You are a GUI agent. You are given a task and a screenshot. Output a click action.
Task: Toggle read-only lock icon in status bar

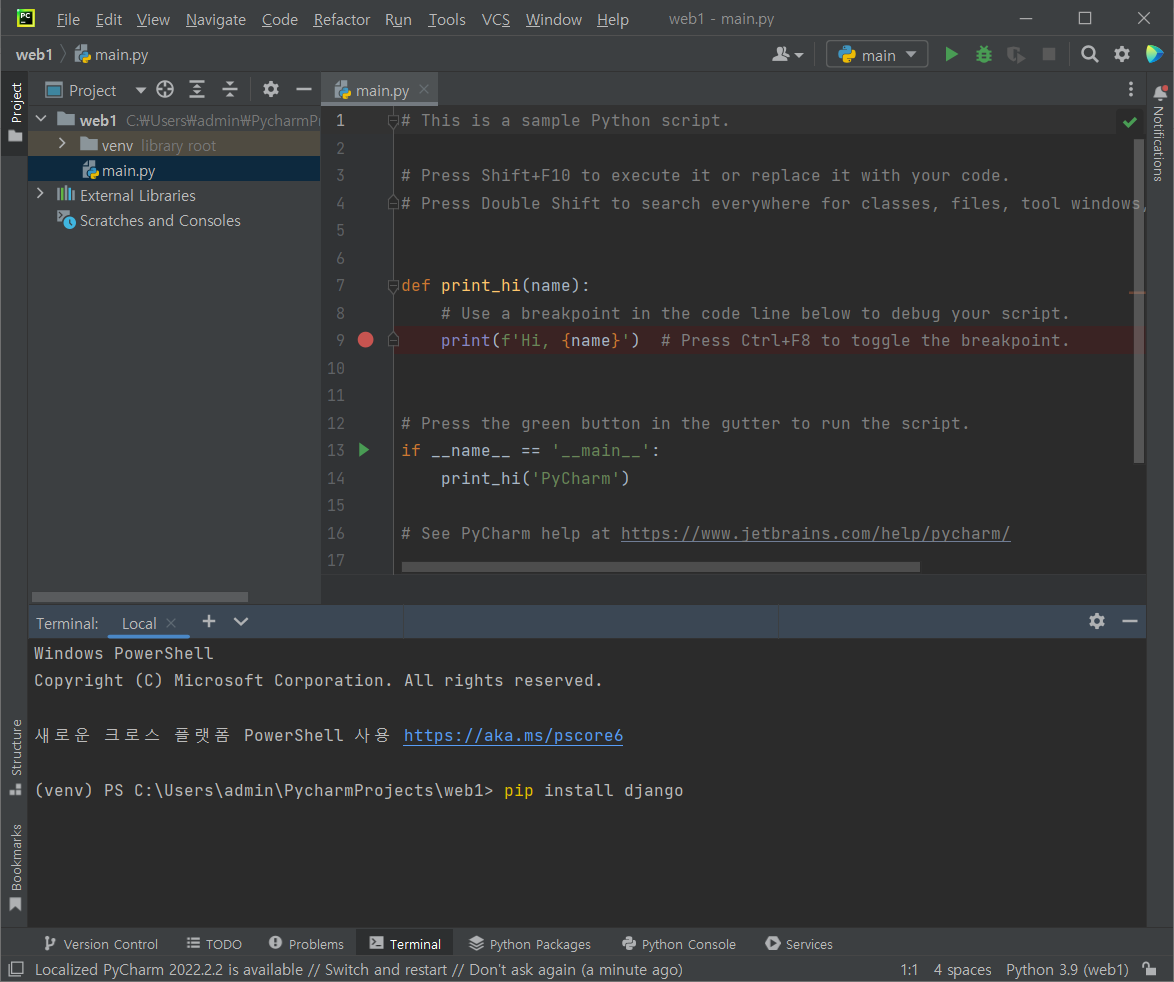tap(1149, 969)
